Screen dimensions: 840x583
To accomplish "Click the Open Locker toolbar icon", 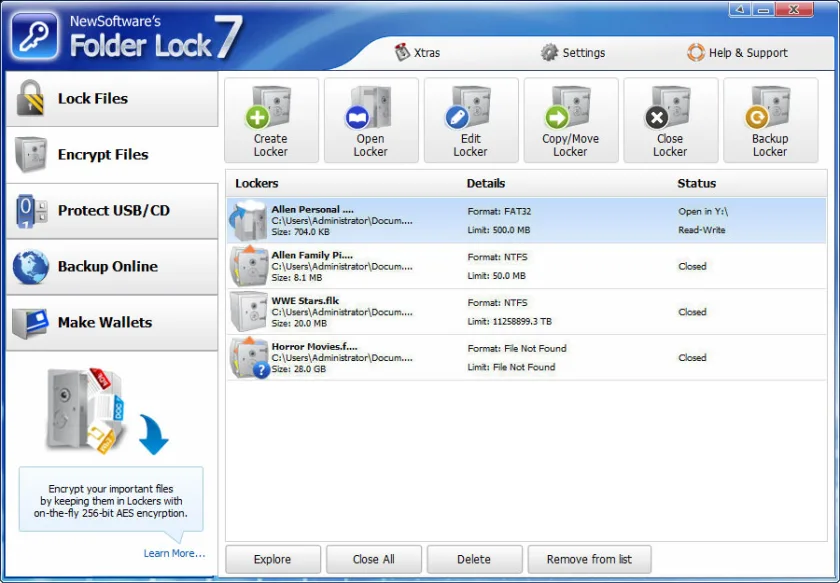I will click(369, 107).
